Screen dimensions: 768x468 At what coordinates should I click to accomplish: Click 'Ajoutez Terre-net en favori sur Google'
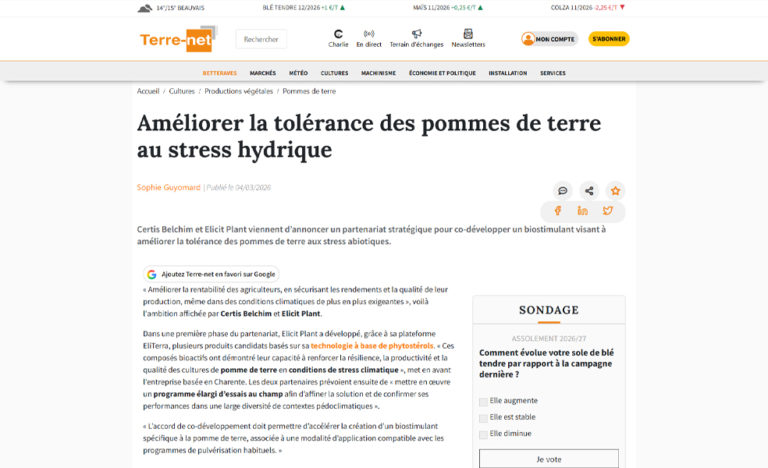(211, 274)
